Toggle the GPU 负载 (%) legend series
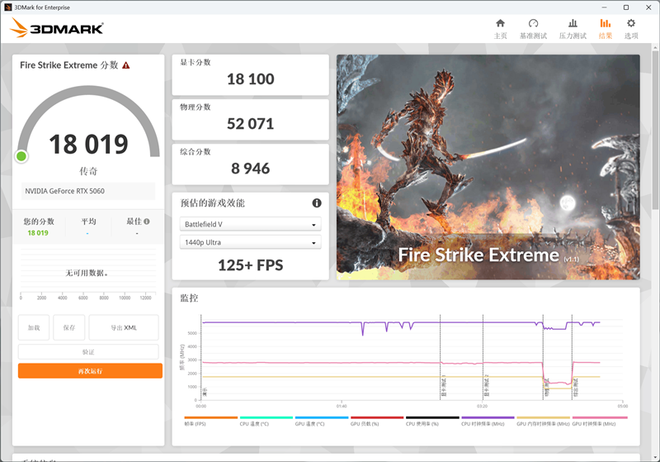Image resolution: width=660 pixels, height=462 pixels. tap(377, 421)
